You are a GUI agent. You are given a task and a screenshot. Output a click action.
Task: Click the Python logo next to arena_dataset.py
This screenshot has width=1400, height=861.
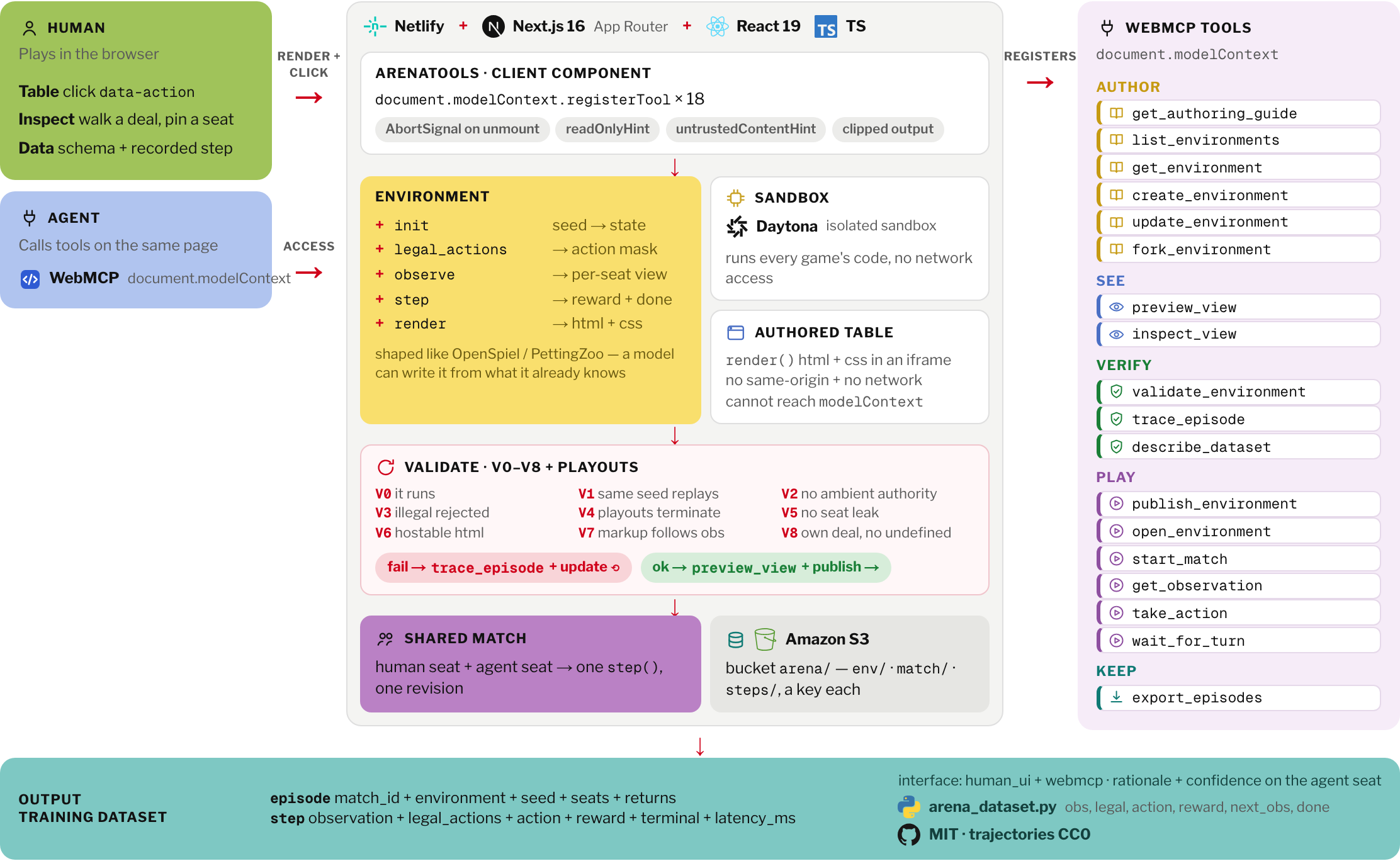click(908, 807)
